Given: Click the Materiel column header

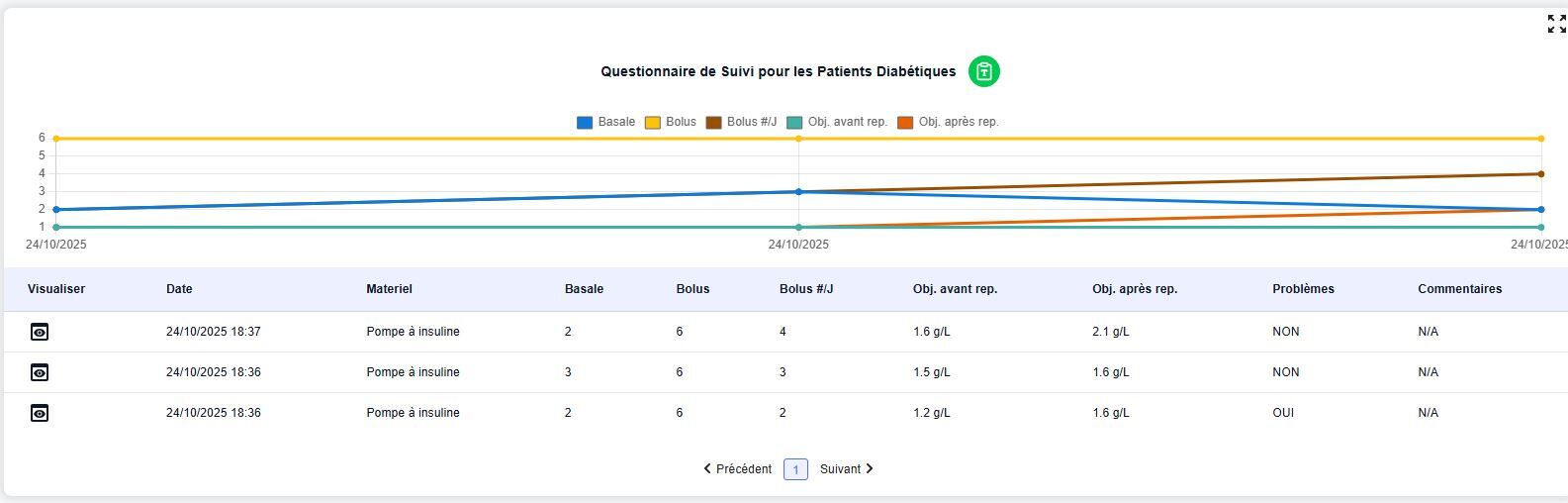Looking at the screenshot, I should pos(389,289).
